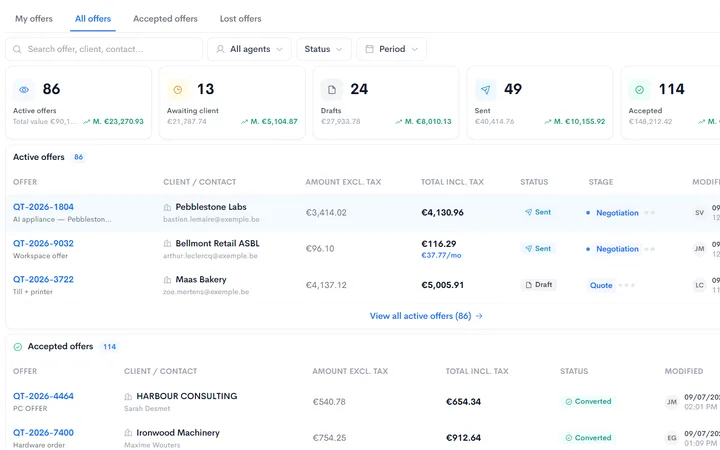Click the €654.34 total for HARBOUR CONSULTING

463,402
